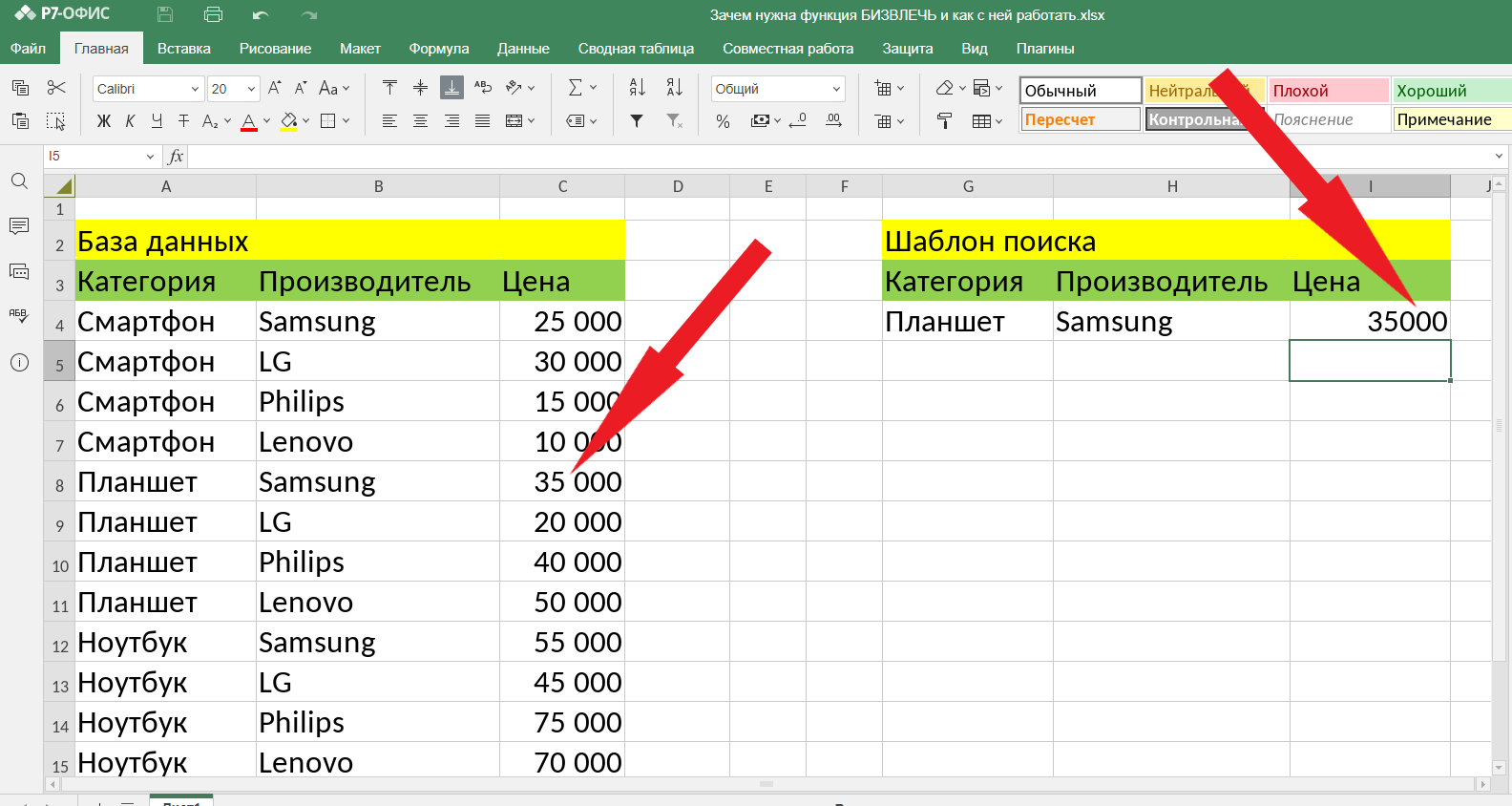Apply the 'Хороший' cell style
The image size is (1512, 806).
[1452, 91]
